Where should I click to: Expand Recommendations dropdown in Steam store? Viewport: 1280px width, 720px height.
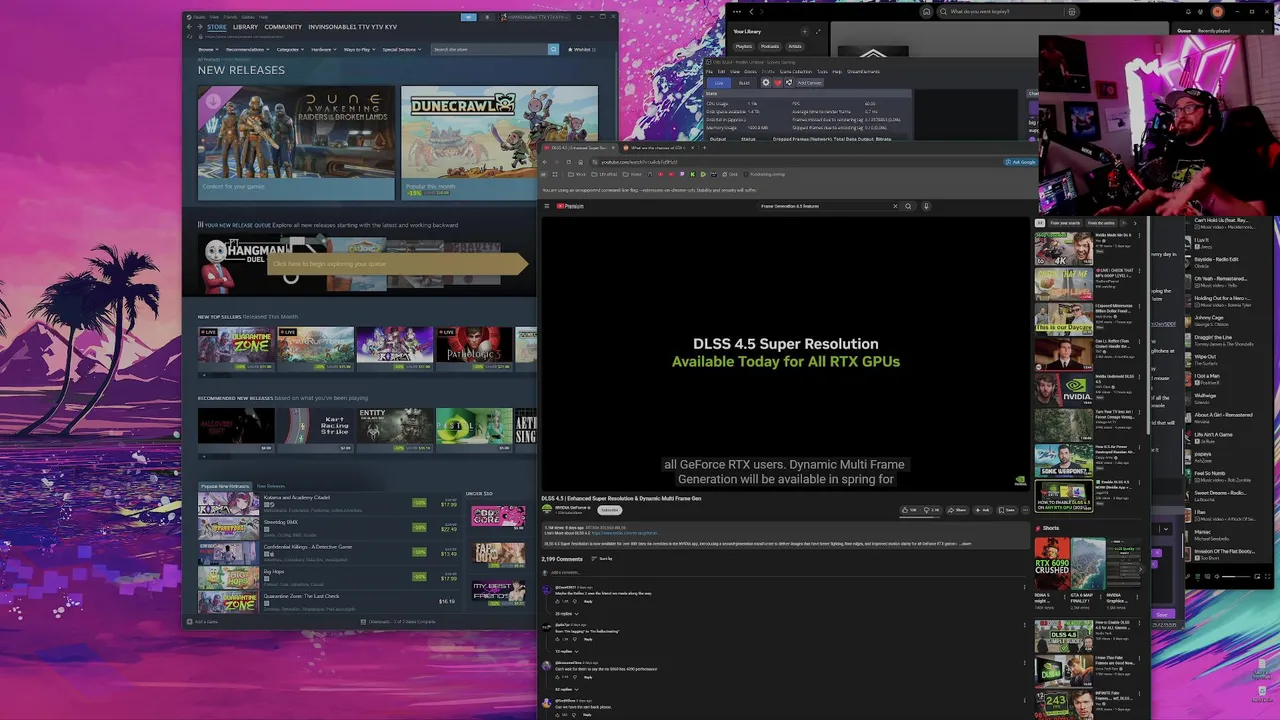[x=247, y=49]
